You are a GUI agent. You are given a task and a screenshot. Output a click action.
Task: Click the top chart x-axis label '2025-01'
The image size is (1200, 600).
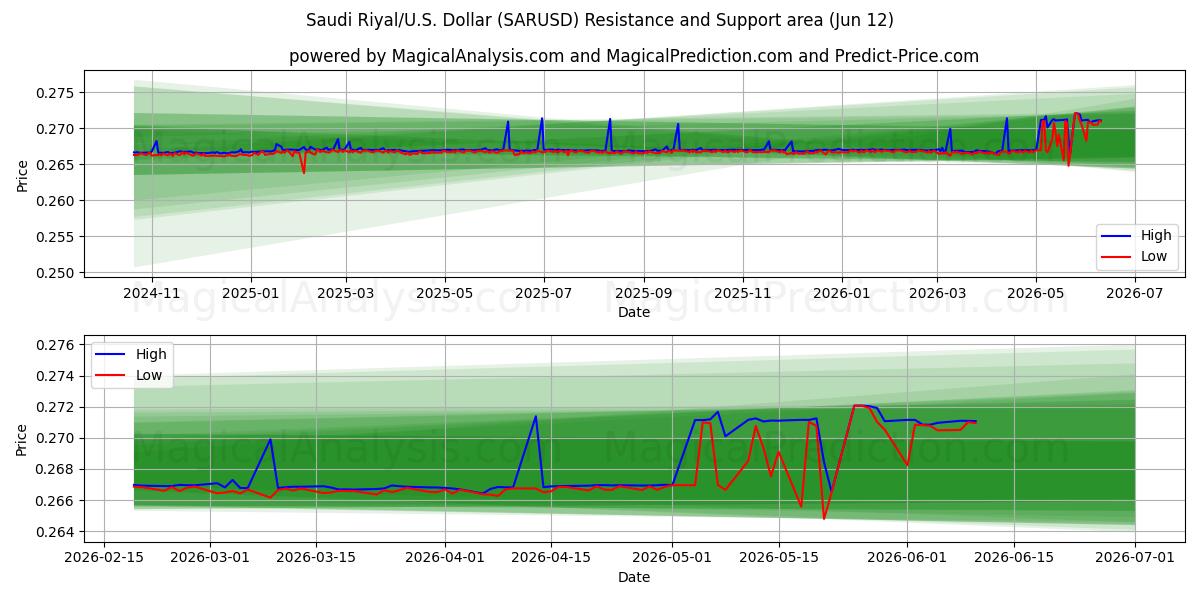pyautogui.click(x=250, y=292)
